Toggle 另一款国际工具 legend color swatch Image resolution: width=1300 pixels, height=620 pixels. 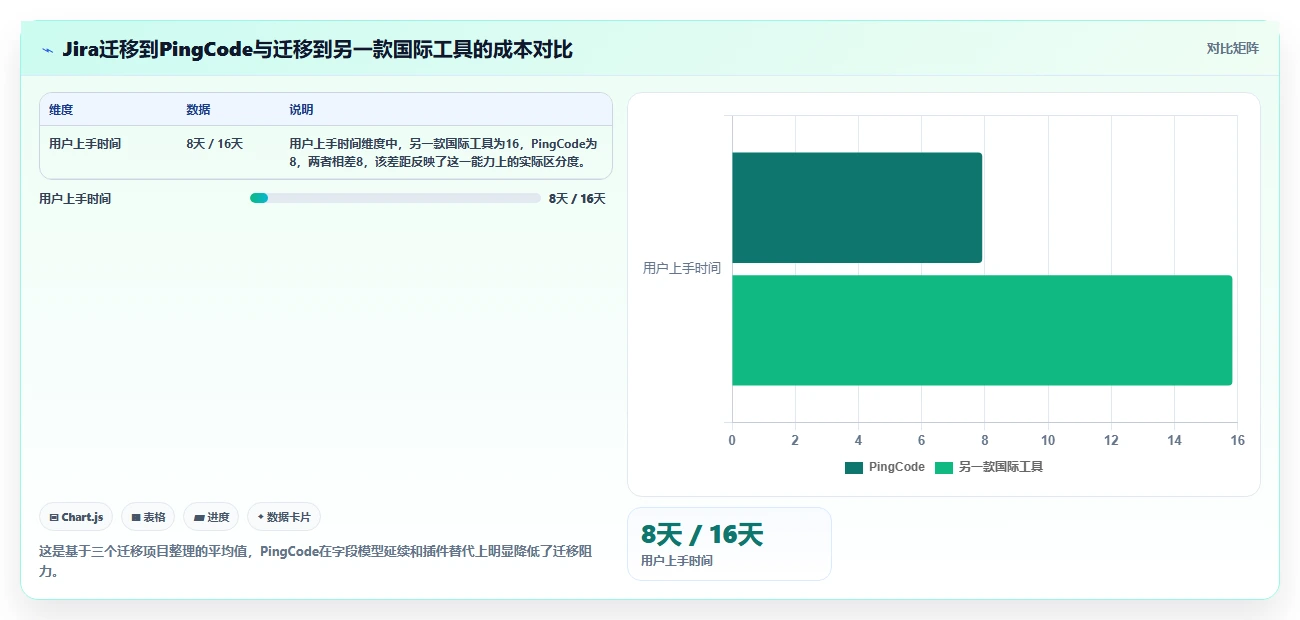(x=944, y=467)
